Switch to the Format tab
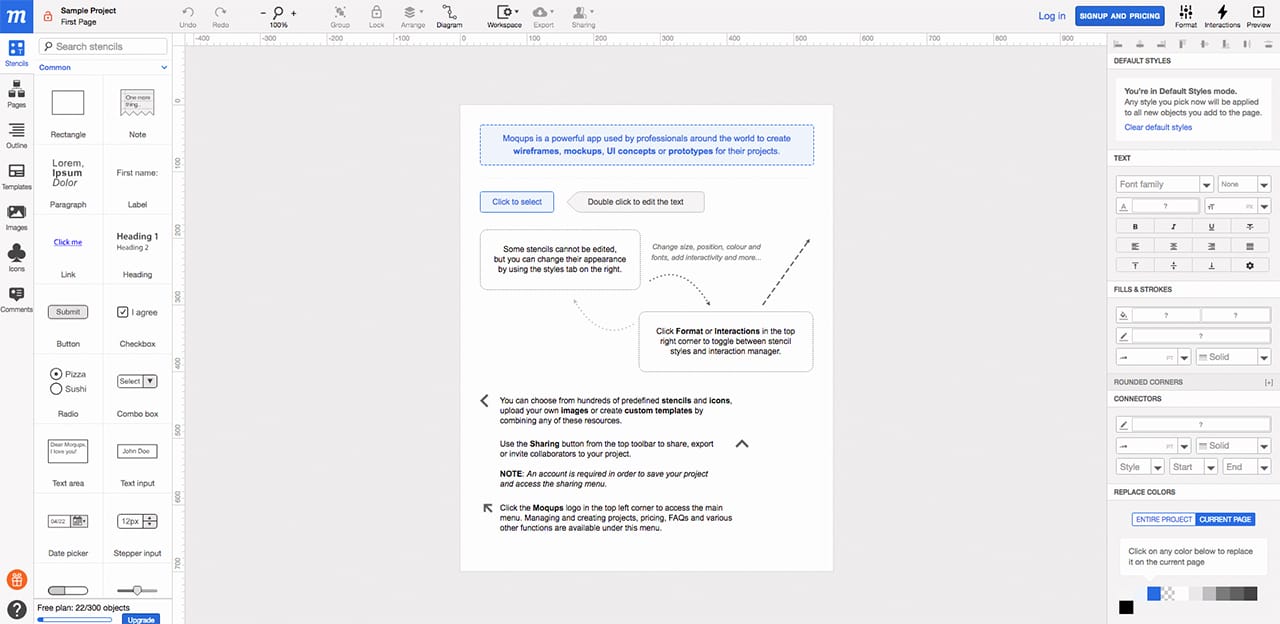 (x=1186, y=16)
